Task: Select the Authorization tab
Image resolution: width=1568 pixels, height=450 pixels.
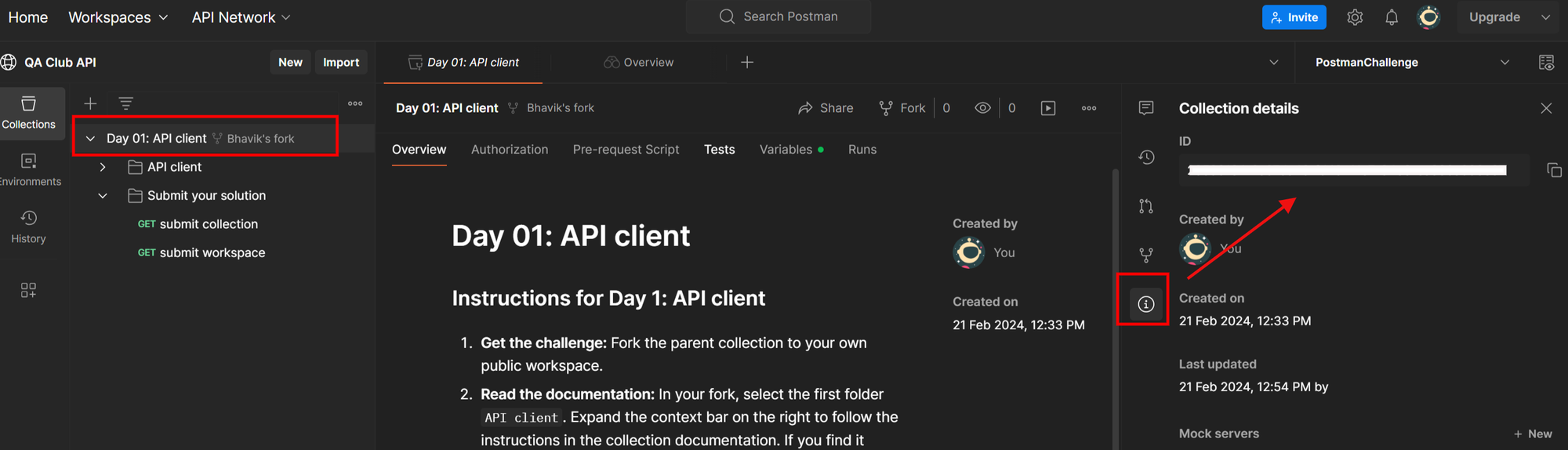Action: click(510, 150)
